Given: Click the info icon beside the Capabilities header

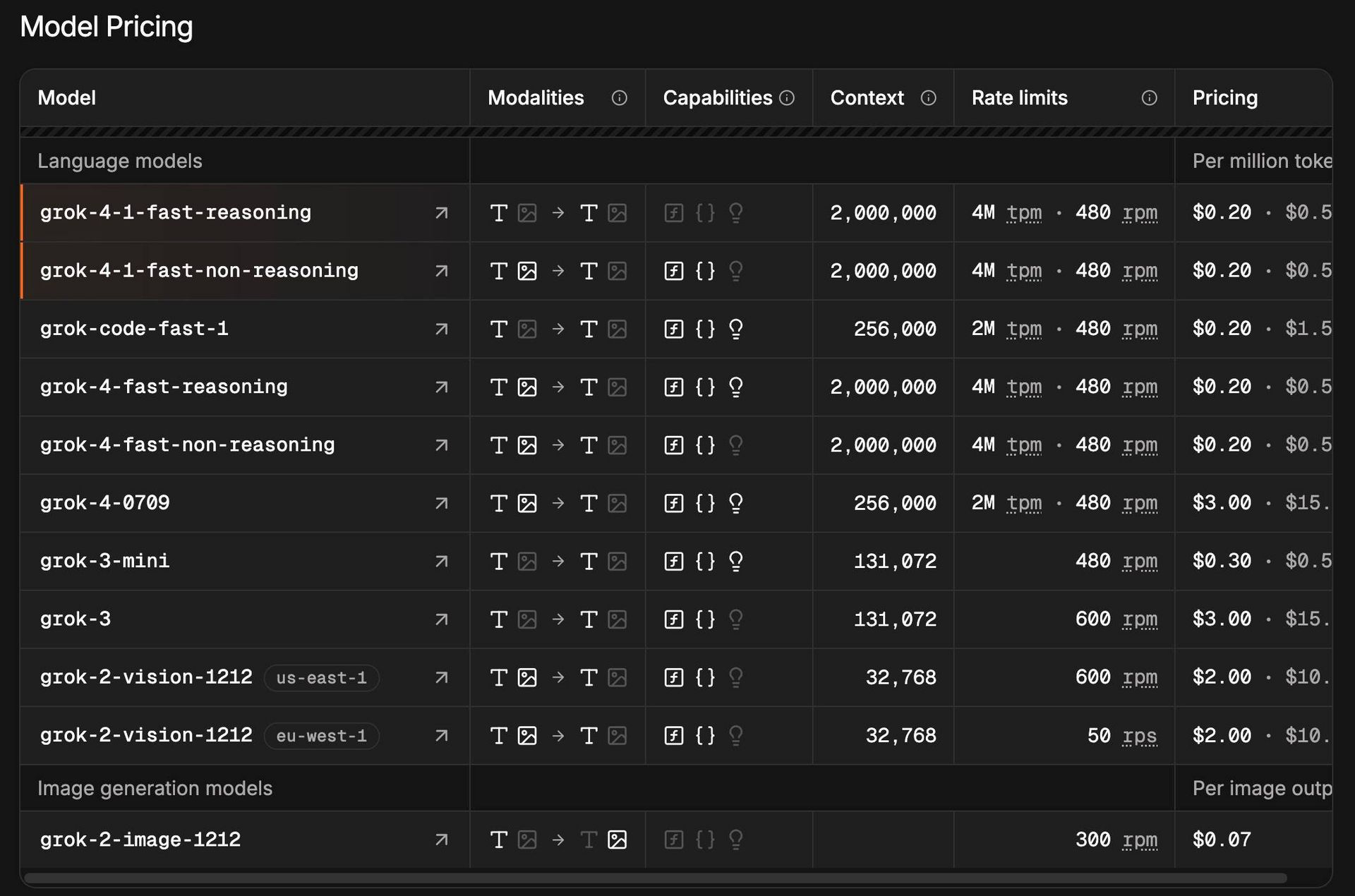Looking at the screenshot, I should coord(787,98).
